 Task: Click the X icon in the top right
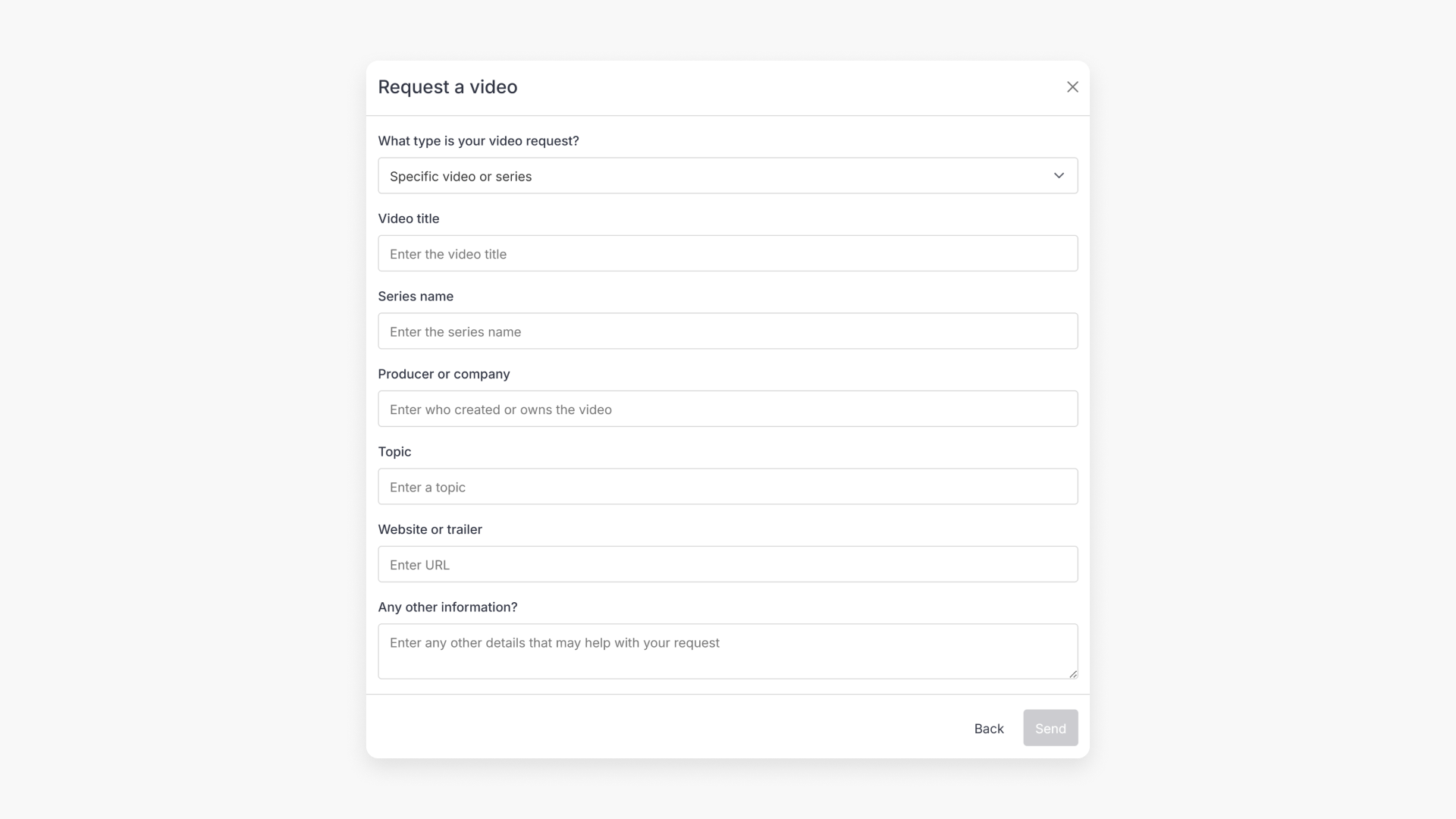point(1072,86)
